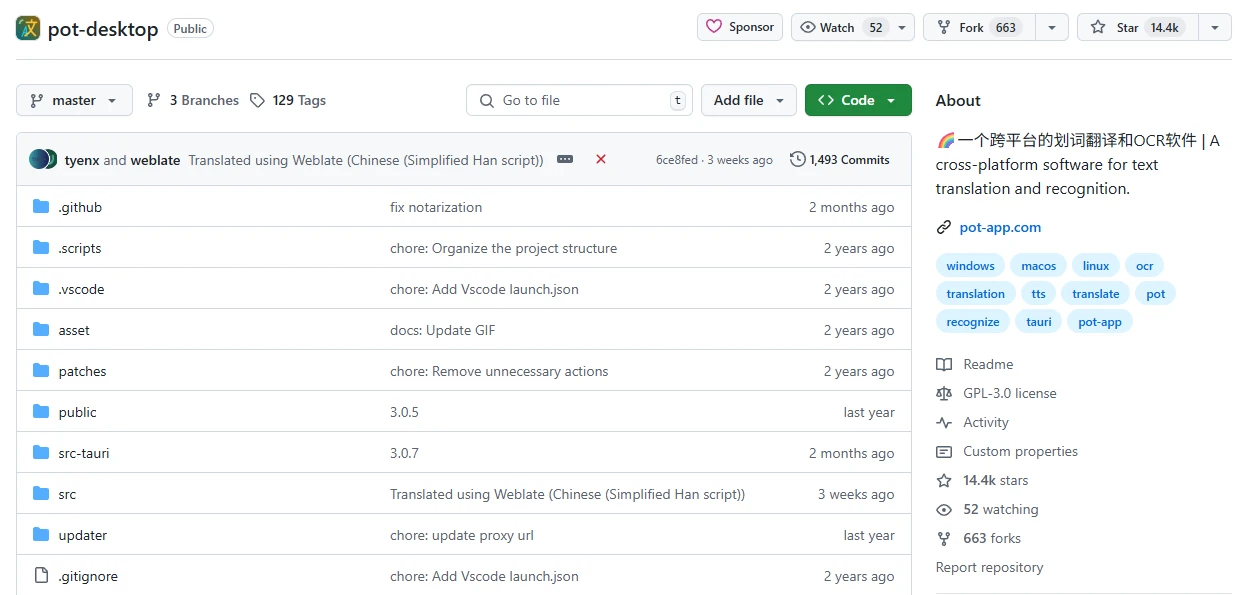The height and width of the screenshot is (595, 1251).
Task: Select the macos topic tag
Action: coord(1039,266)
